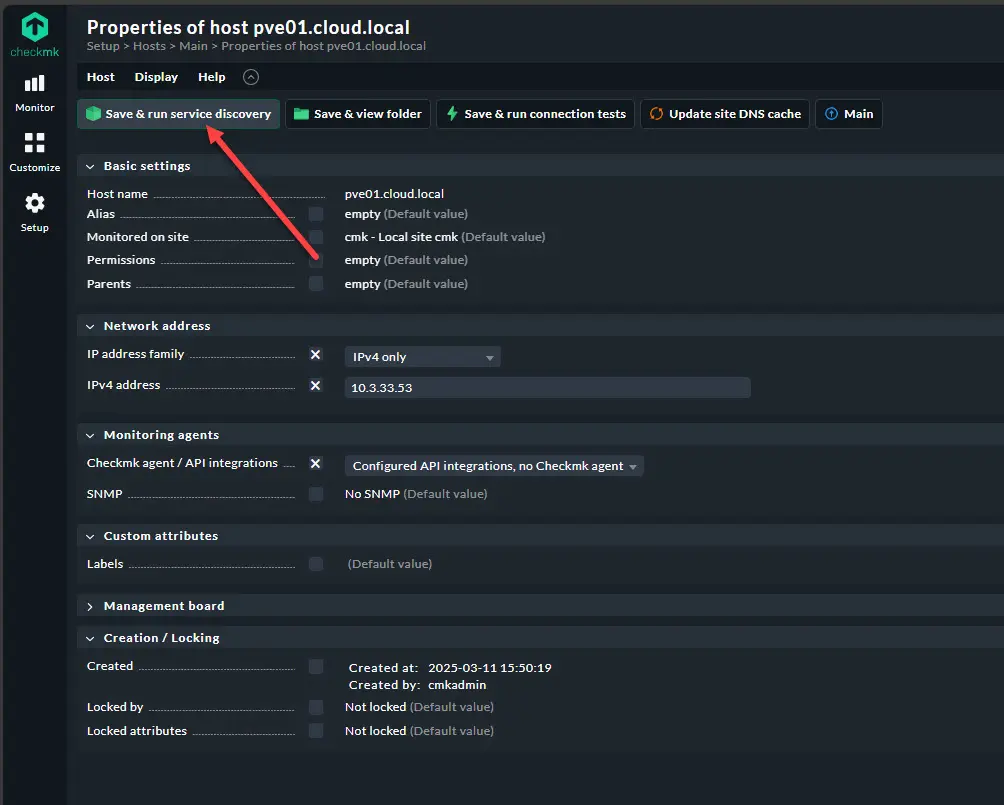
Task: Open the Host menu
Action: click(x=100, y=77)
